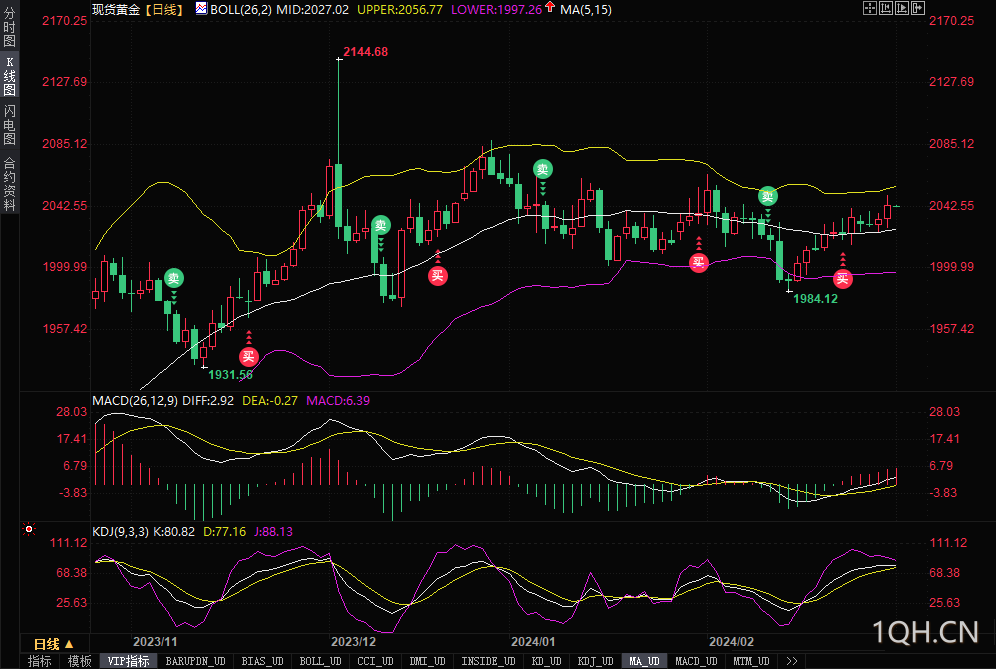Switch to 分时图 view in left sidebar

[x=10, y=27]
